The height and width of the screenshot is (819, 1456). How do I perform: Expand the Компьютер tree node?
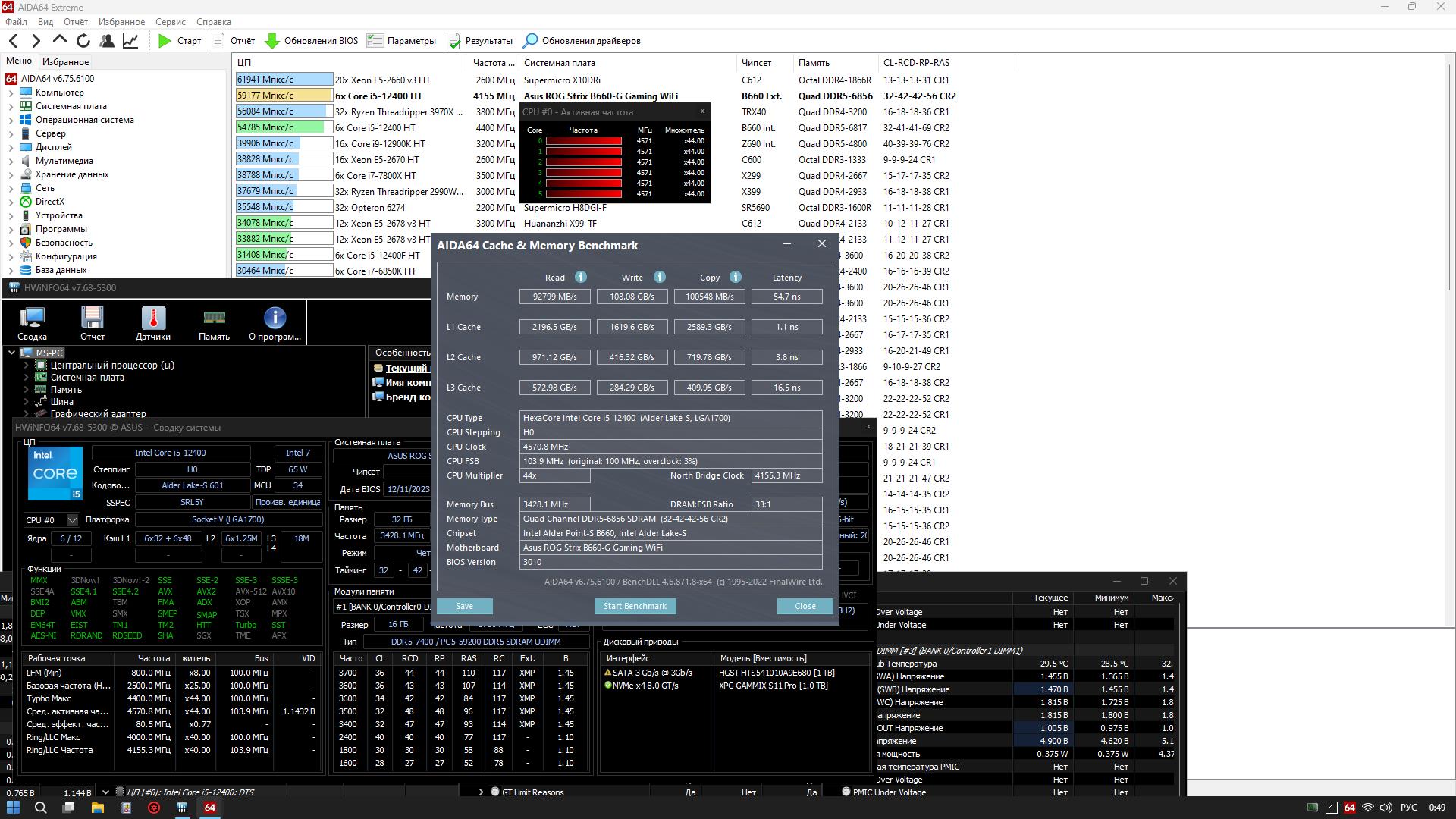point(11,93)
